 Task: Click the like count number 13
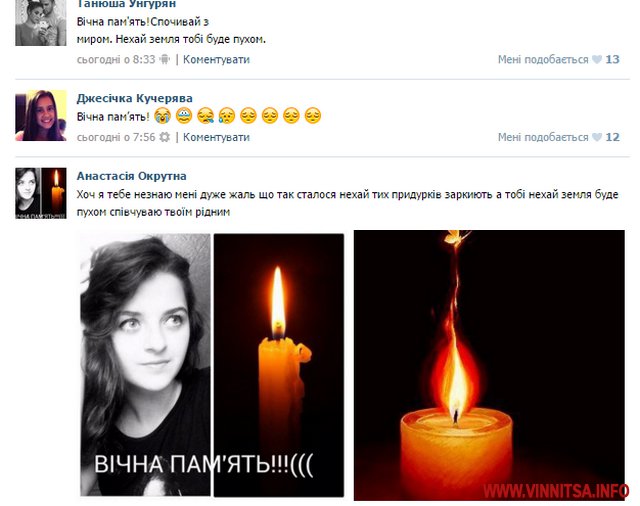[x=612, y=60]
